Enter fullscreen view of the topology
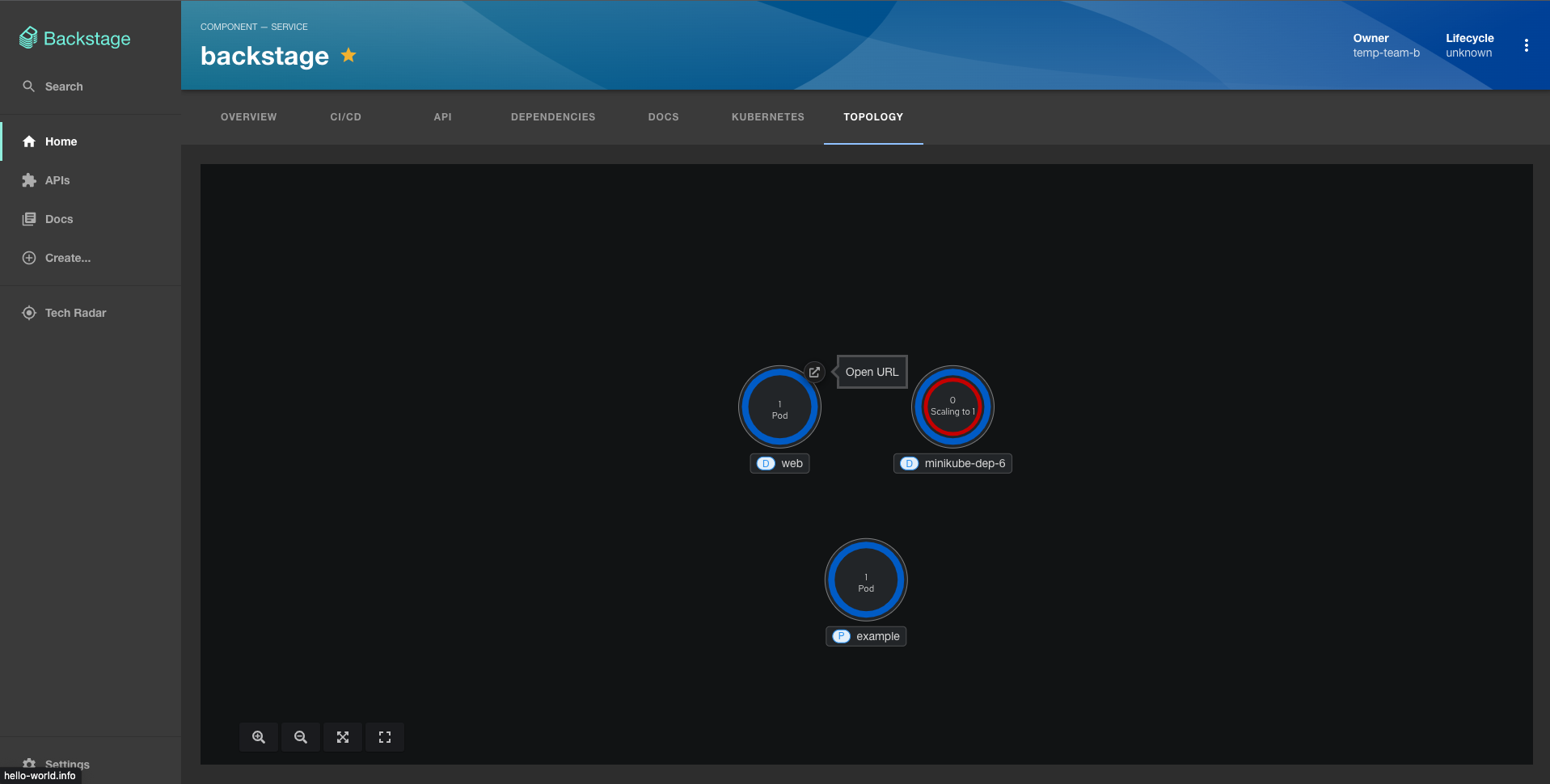Image resolution: width=1550 pixels, height=784 pixels. (384, 736)
